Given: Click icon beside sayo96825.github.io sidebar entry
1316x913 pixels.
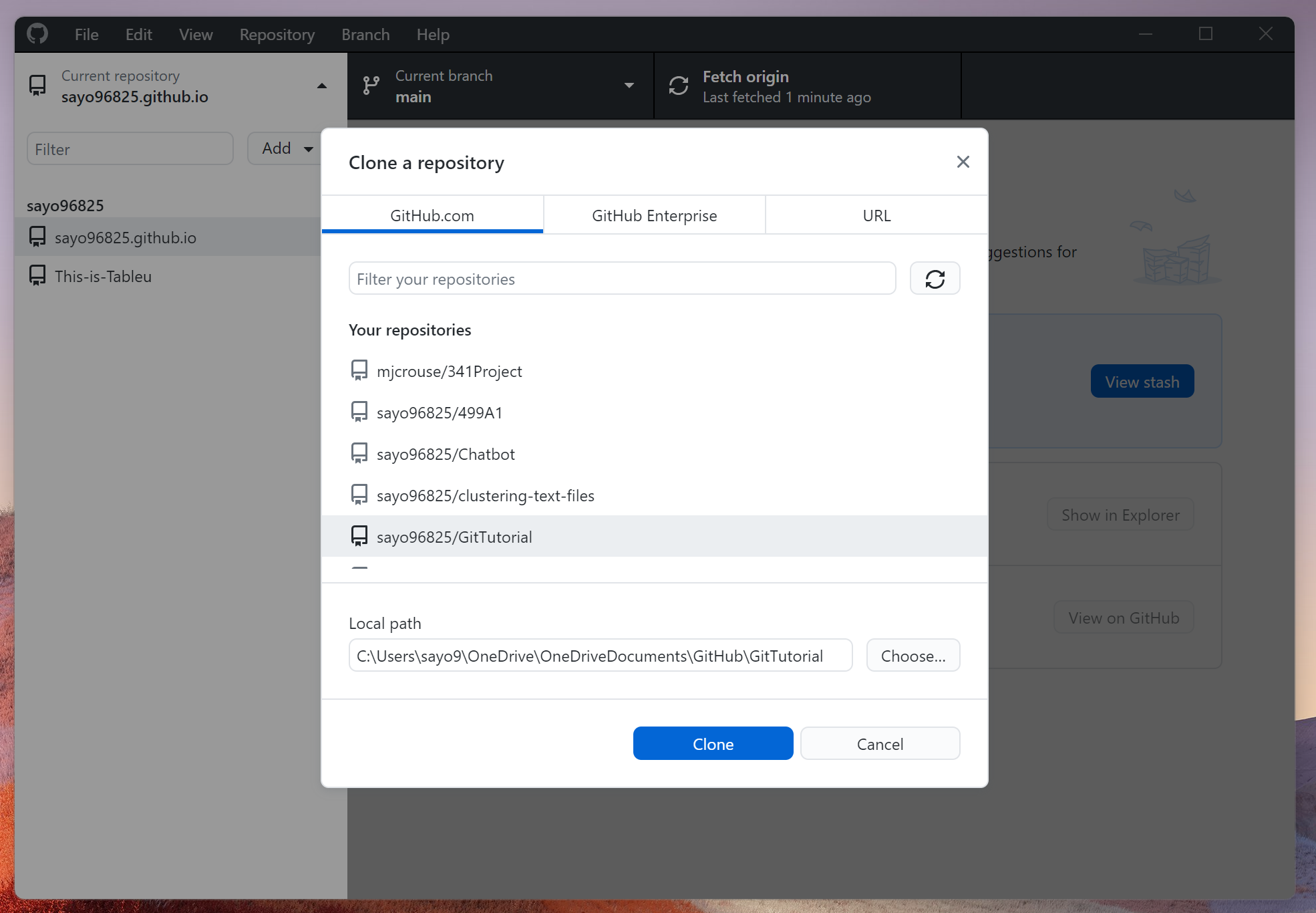Looking at the screenshot, I should pos(37,237).
